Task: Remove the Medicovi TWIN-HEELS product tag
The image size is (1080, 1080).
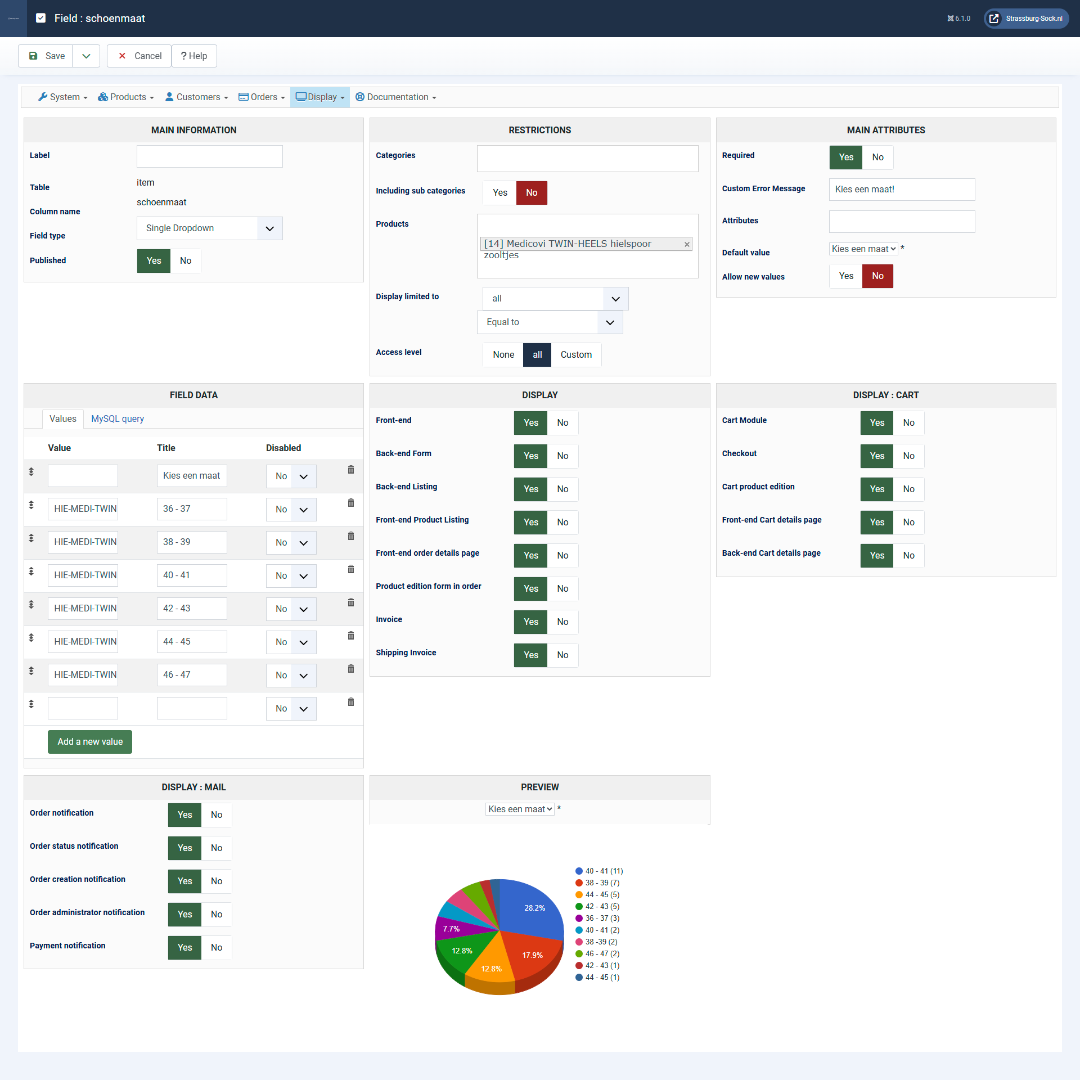Action: [x=687, y=245]
